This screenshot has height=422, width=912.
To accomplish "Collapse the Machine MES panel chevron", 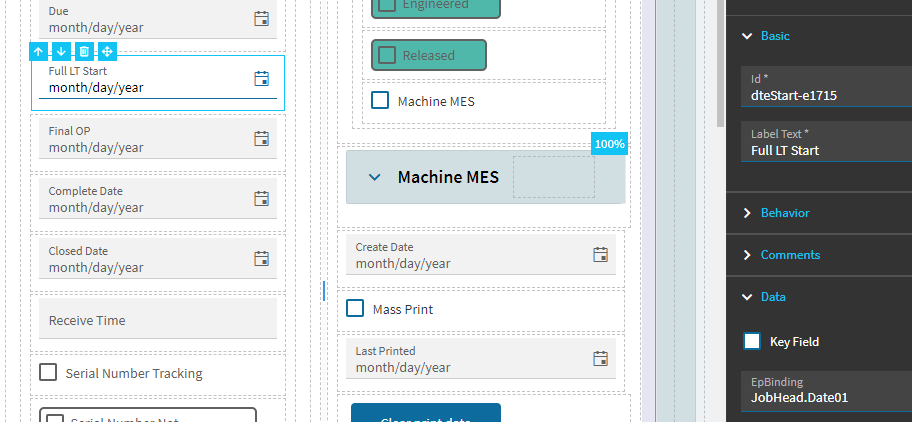I will (x=375, y=177).
